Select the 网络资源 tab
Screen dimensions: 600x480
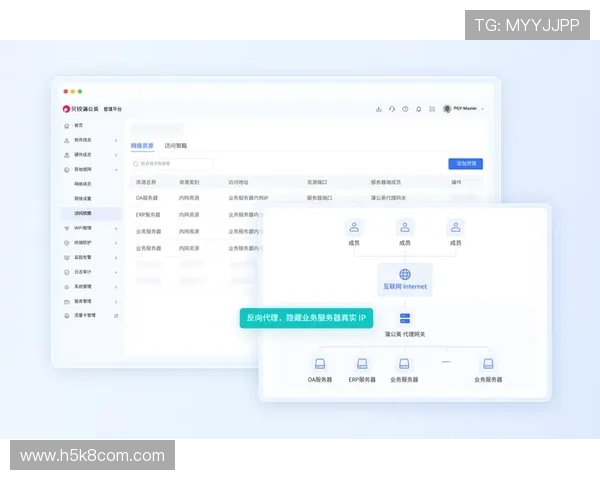point(143,146)
